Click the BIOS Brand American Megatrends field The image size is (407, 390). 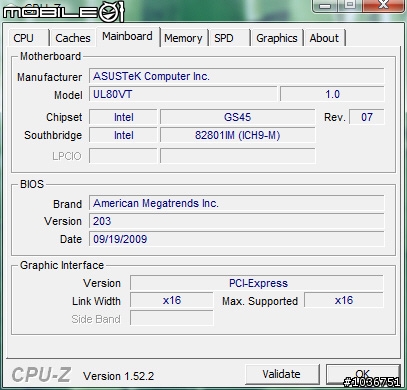coord(237,203)
